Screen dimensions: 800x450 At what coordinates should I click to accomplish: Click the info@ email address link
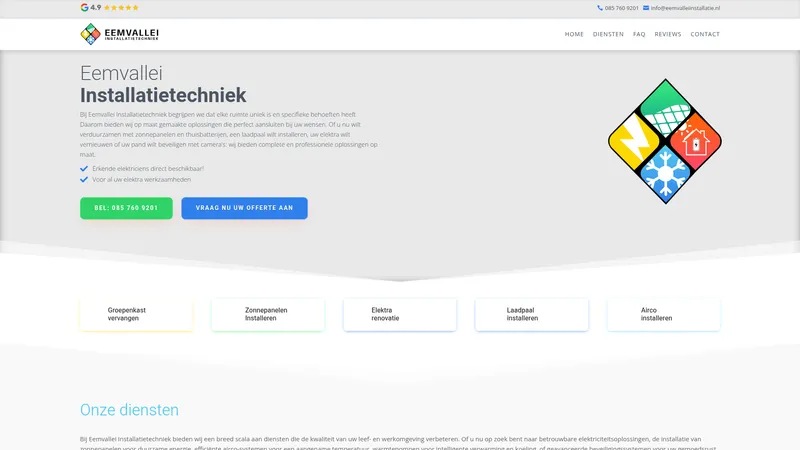tap(685, 8)
